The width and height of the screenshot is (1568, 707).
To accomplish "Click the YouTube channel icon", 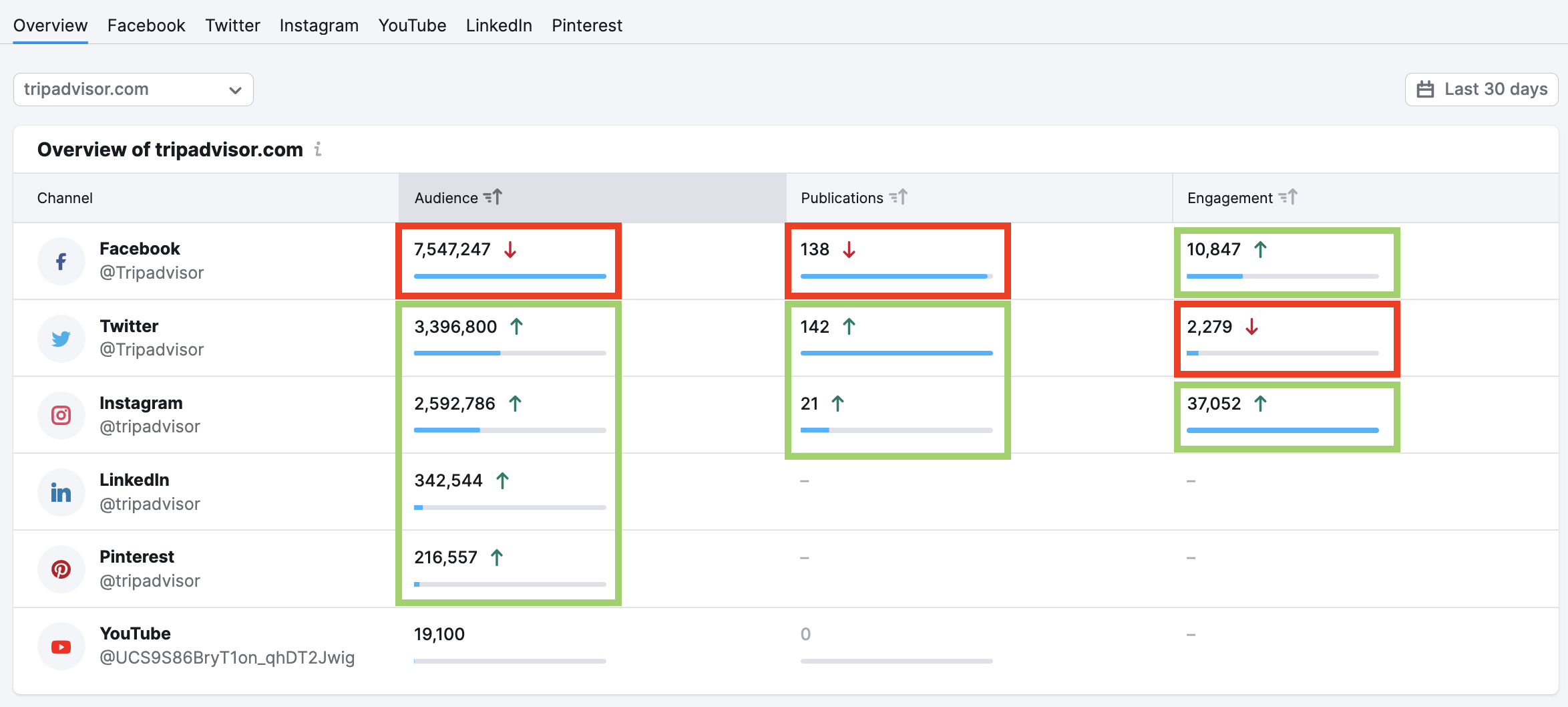I will click(x=61, y=647).
